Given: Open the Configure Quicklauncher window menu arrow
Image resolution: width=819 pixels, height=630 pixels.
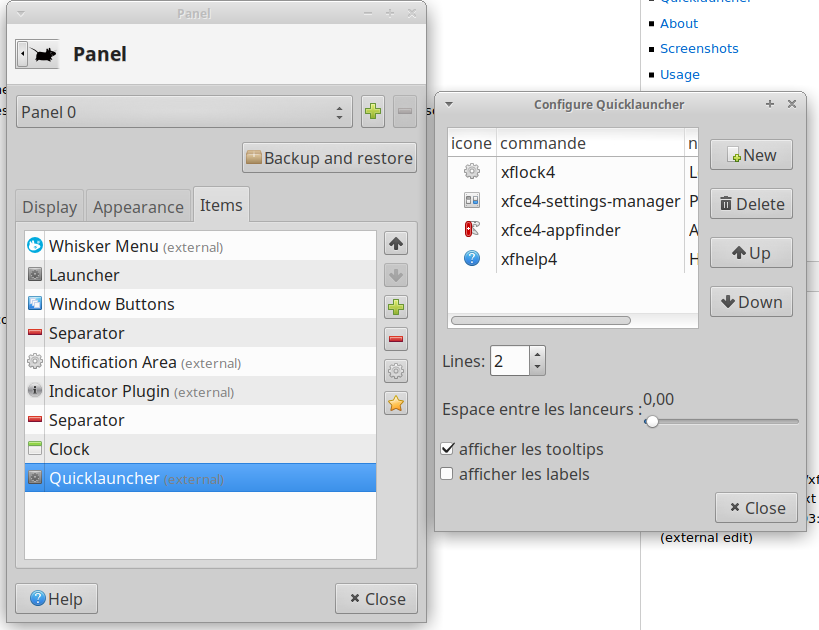Looking at the screenshot, I should tap(449, 104).
